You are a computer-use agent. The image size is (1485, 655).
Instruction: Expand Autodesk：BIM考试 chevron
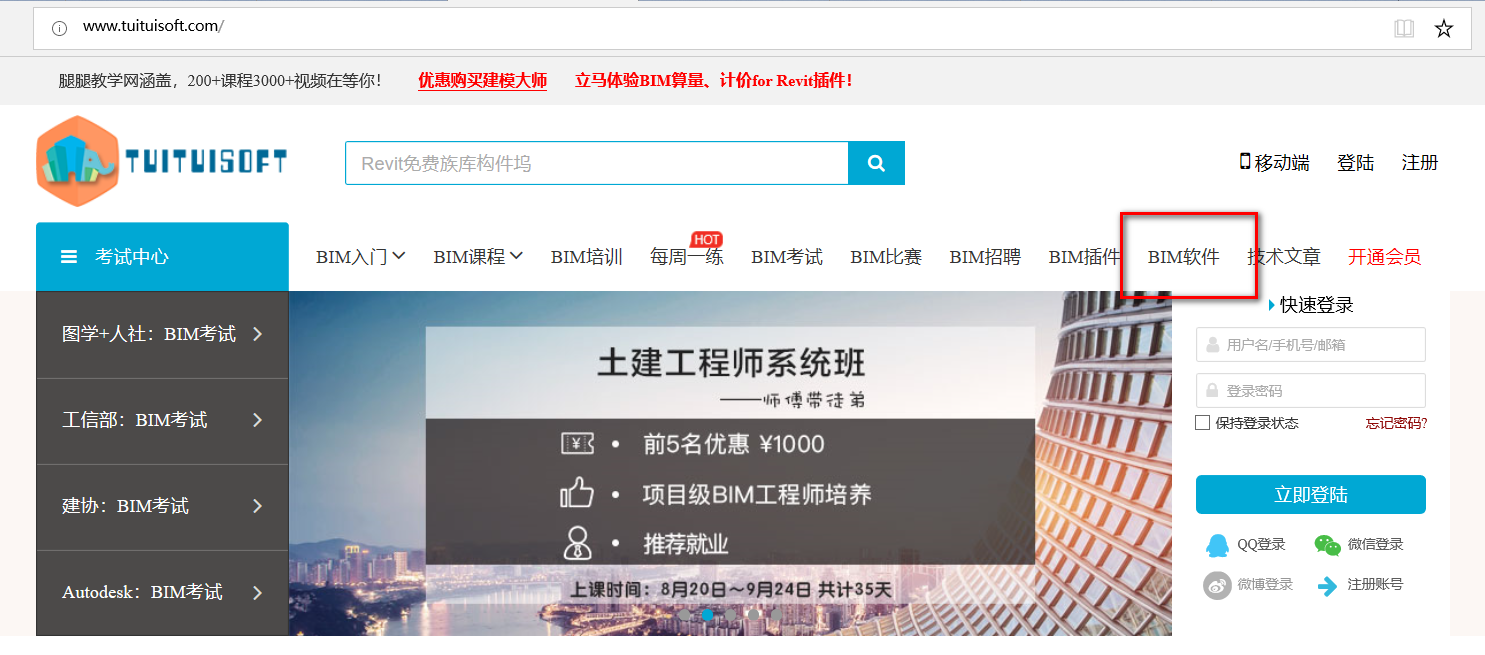click(x=257, y=592)
